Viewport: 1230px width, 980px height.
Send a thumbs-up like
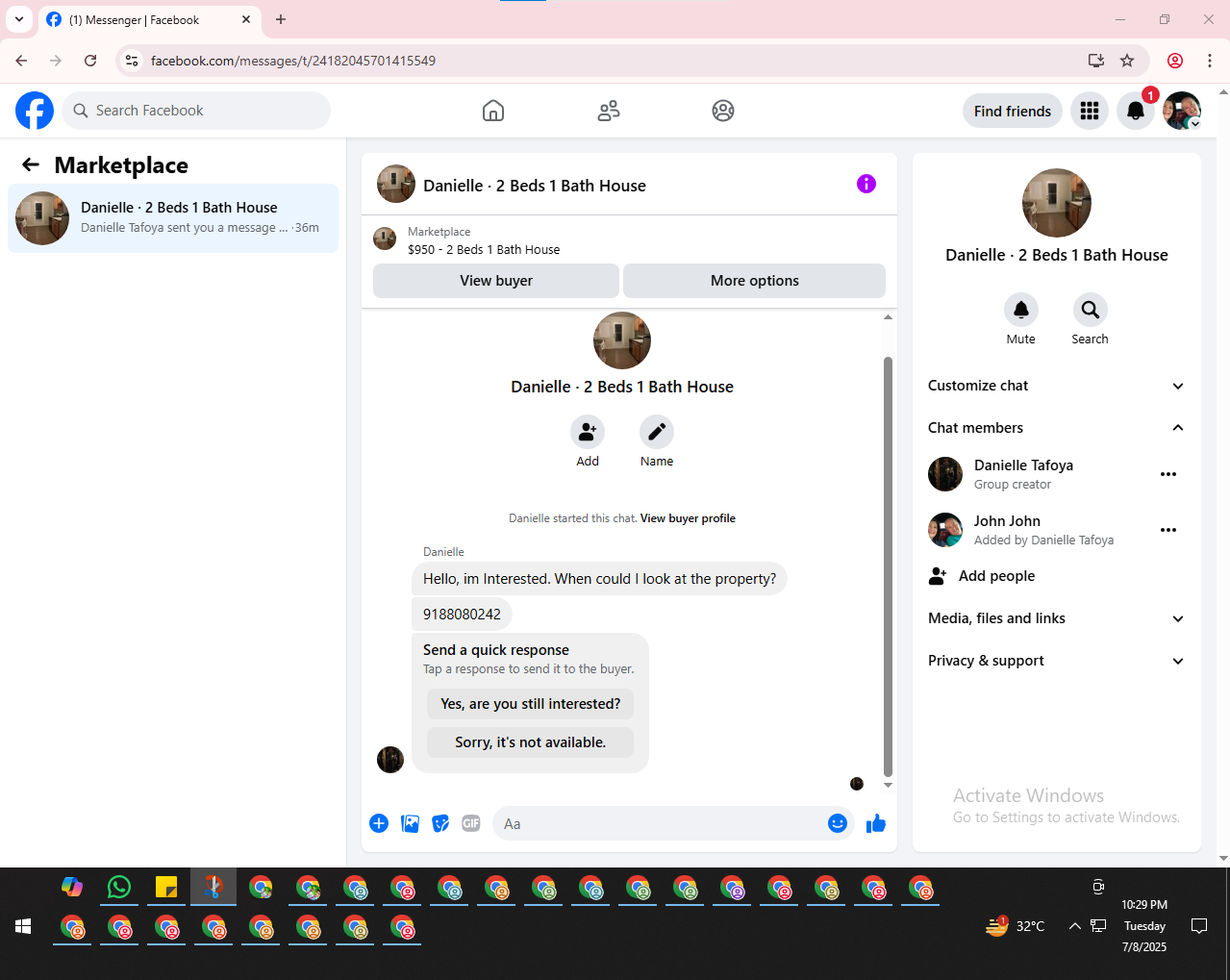click(876, 823)
